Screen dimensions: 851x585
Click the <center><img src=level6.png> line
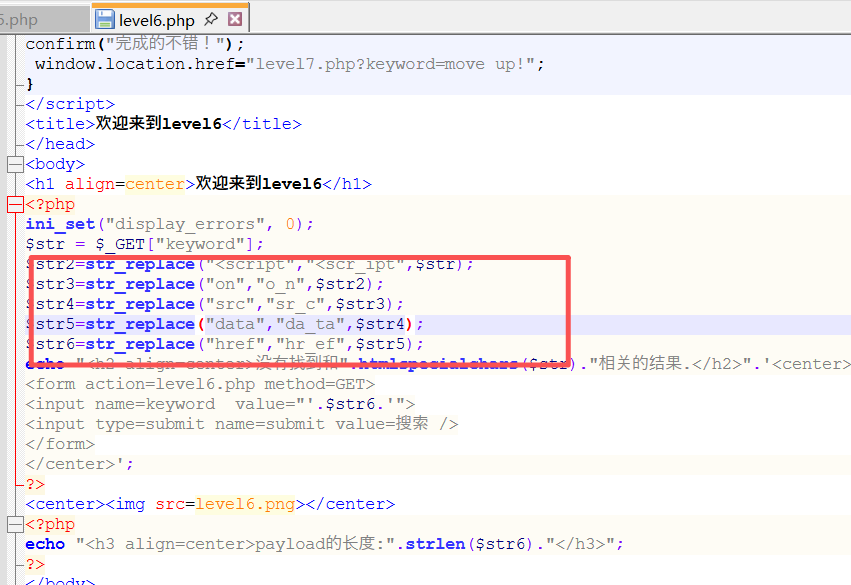[210, 504]
